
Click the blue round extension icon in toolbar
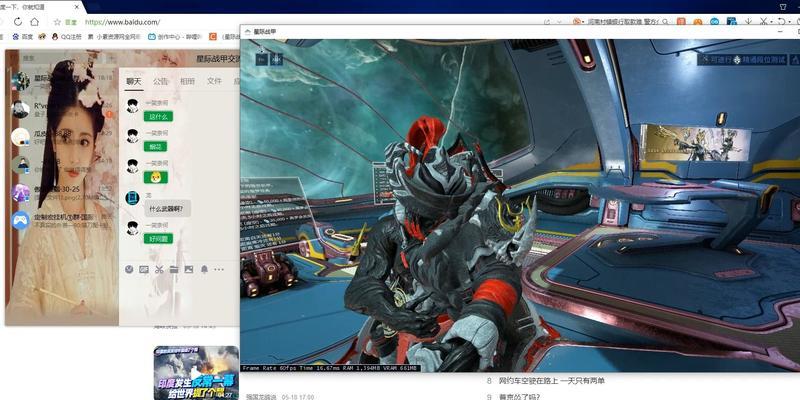click(x=715, y=22)
